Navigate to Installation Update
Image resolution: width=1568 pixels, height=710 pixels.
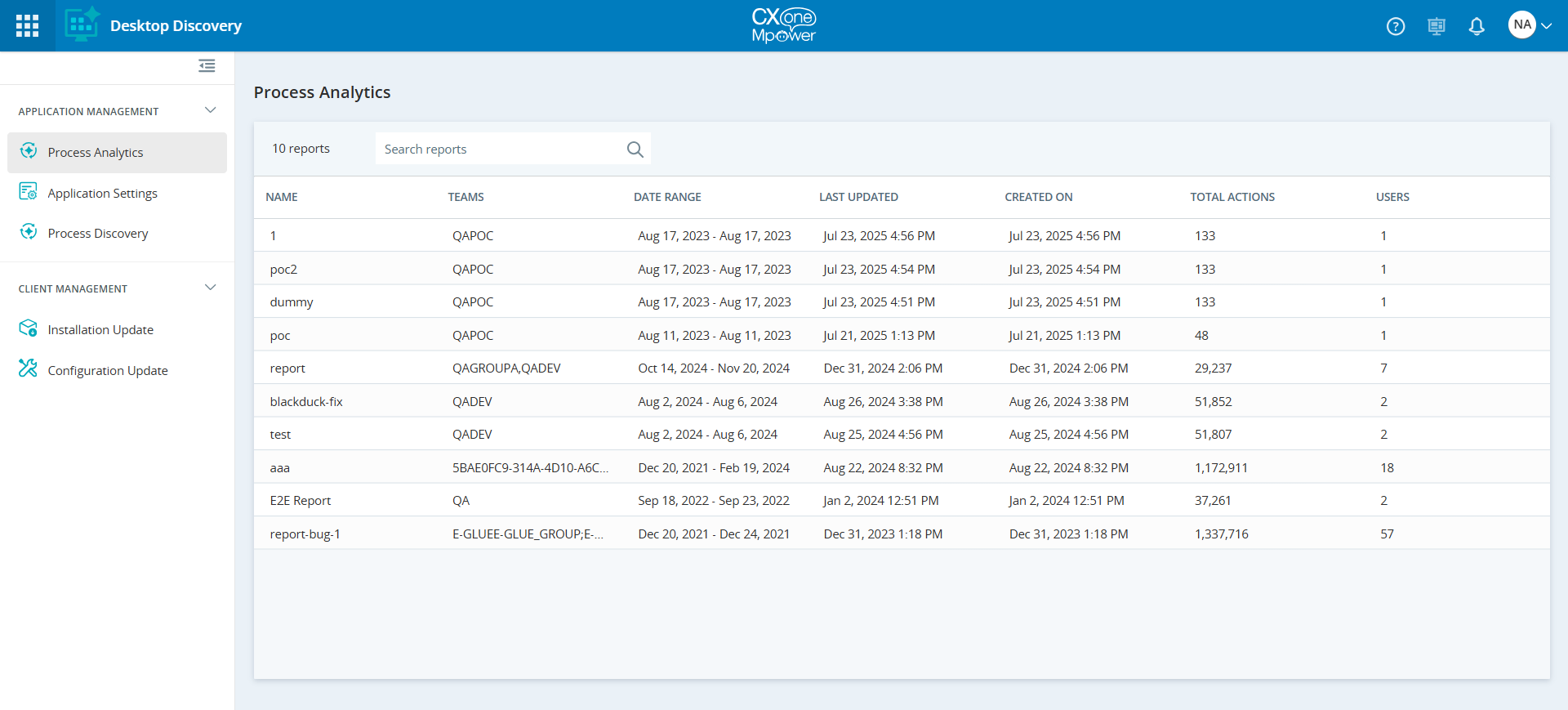click(x=100, y=330)
